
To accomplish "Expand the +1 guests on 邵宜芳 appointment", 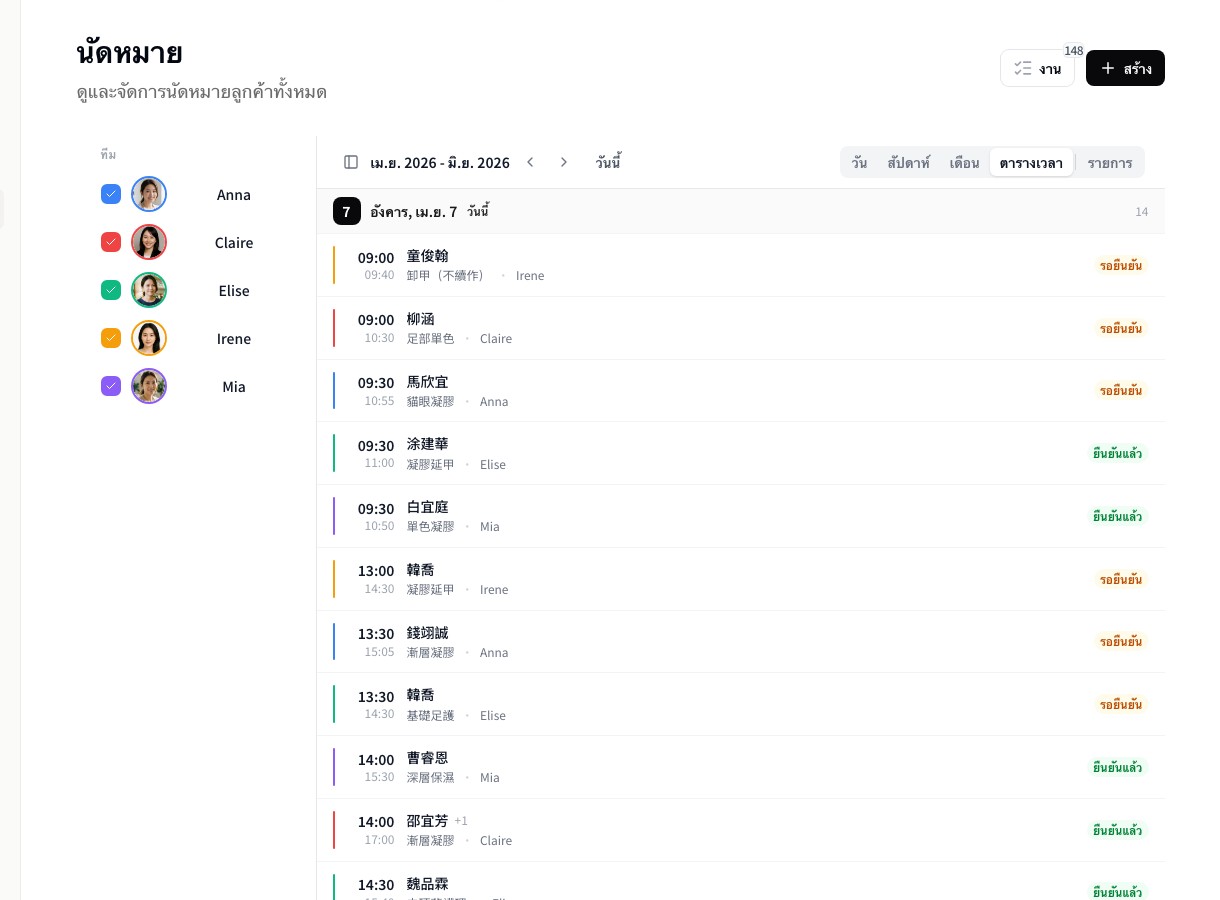I will coord(461,821).
